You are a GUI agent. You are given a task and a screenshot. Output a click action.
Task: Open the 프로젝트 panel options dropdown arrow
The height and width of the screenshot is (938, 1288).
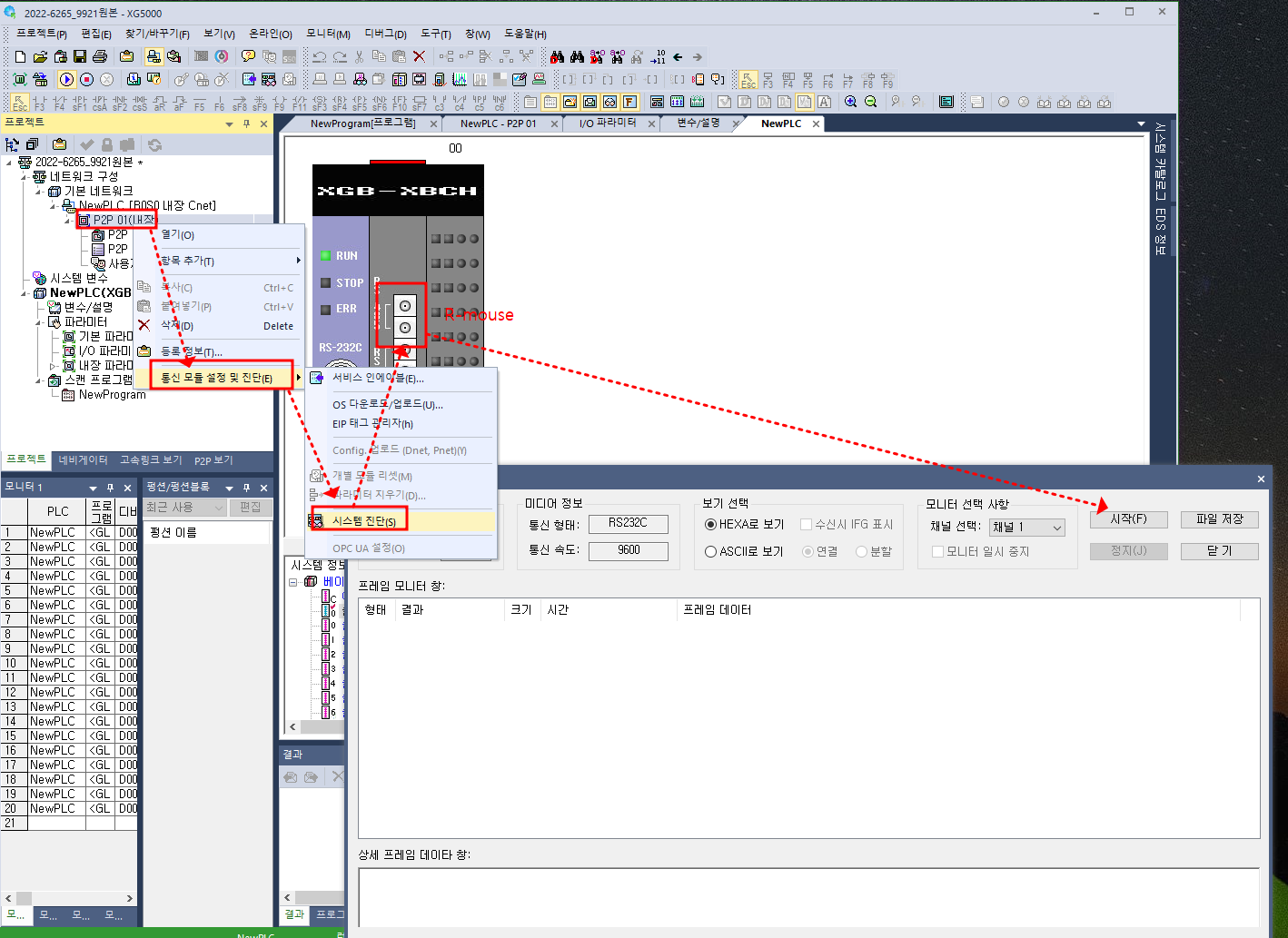229,123
